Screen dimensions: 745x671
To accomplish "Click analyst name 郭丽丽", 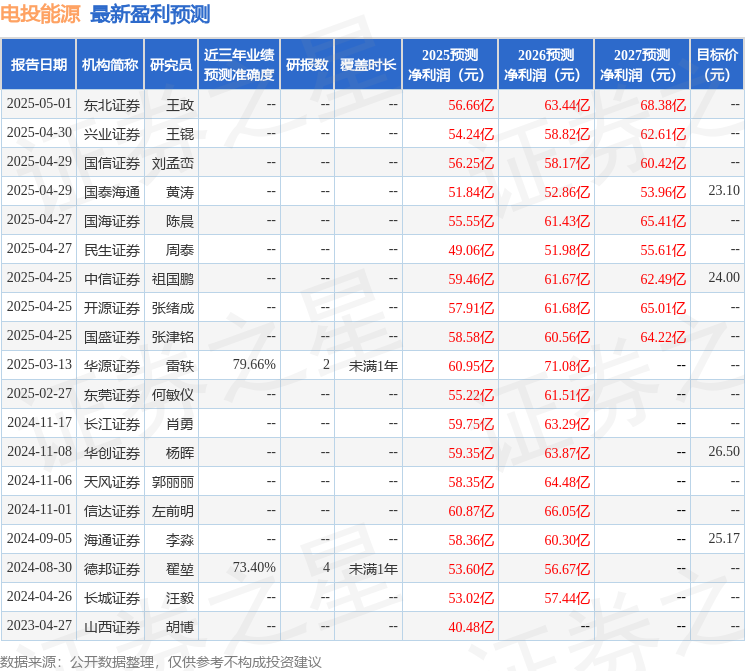I will tap(173, 482).
